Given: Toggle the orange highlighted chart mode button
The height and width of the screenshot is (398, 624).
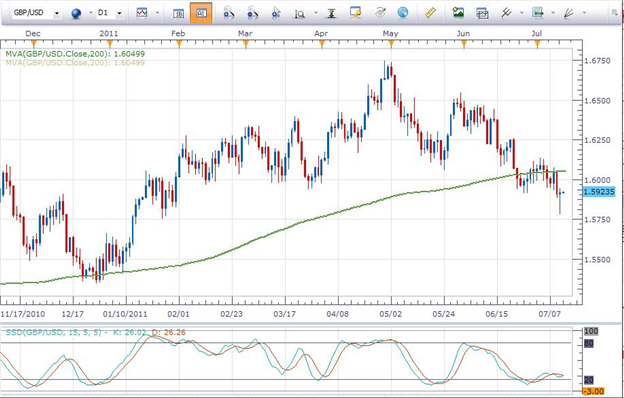Looking at the screenshot, I should pyautogui.click(x=201, y=13).
